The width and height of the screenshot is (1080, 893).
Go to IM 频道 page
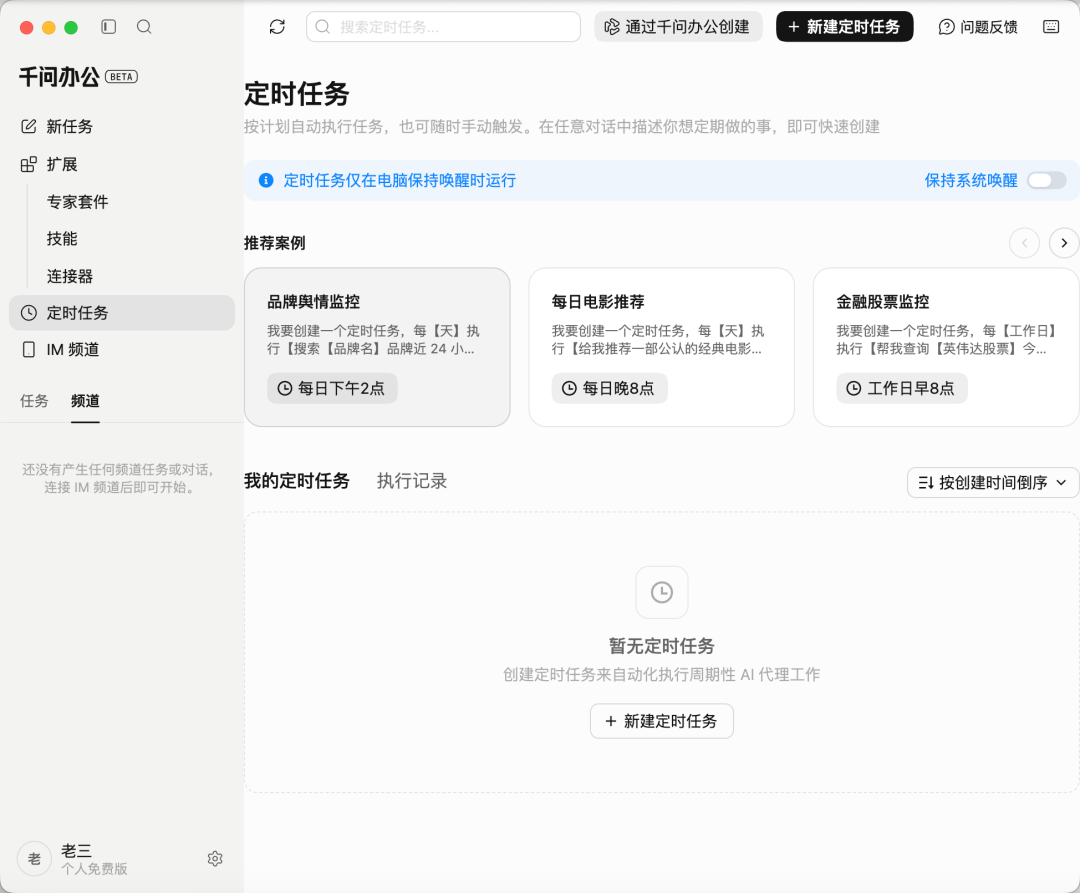coord(122,350)
